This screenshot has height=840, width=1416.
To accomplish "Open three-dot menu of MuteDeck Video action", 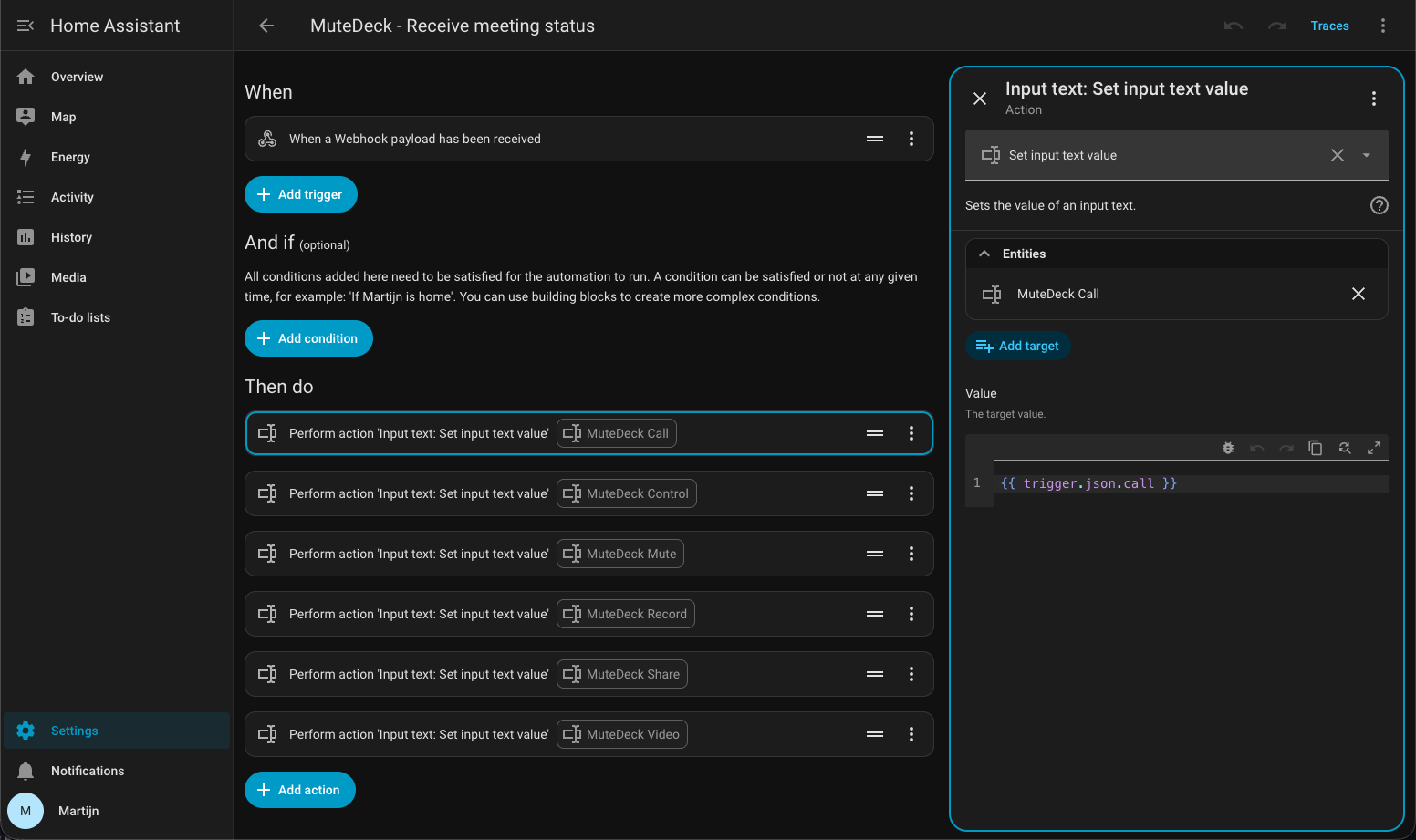I will click(911, 734).
